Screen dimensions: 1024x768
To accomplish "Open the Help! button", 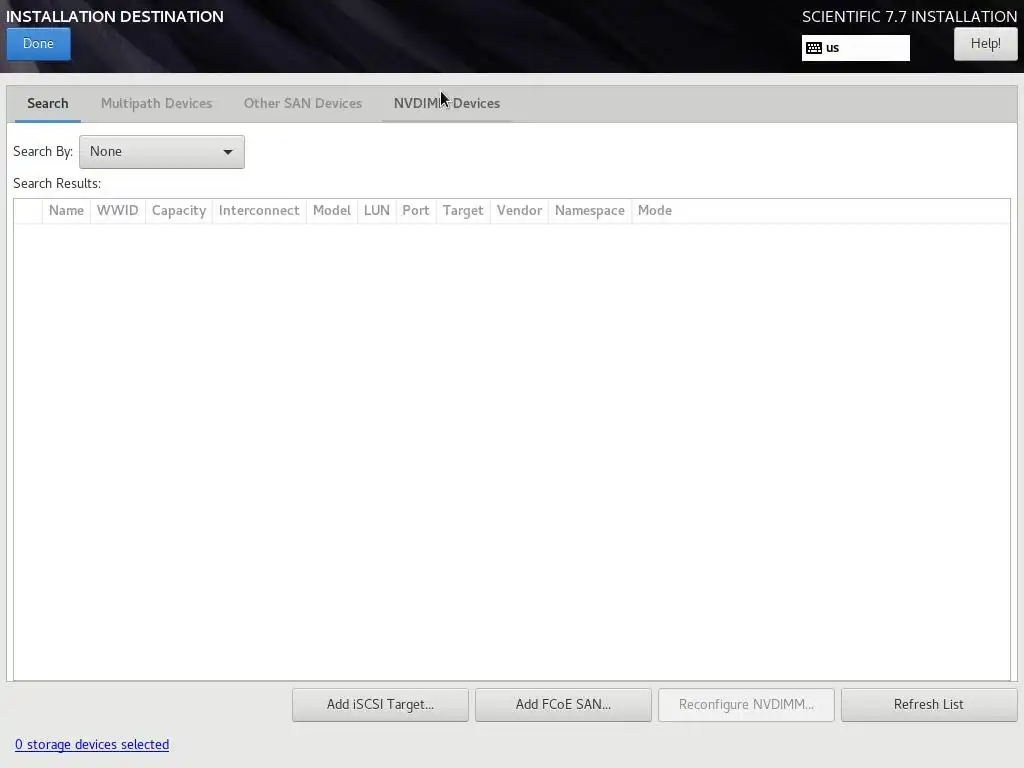I will [985, 44].
